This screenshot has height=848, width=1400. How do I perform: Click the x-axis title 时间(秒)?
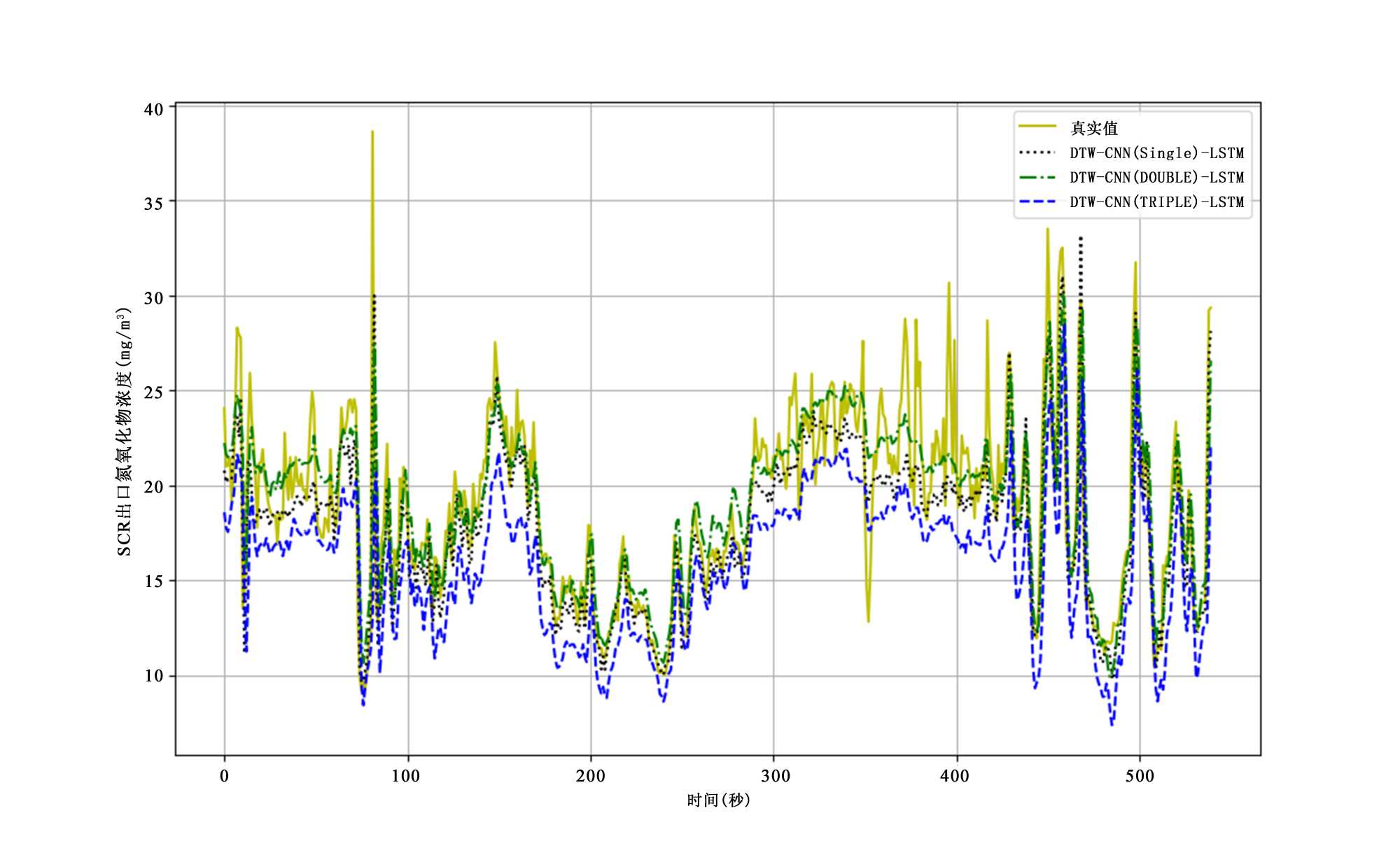pos(718,800)
